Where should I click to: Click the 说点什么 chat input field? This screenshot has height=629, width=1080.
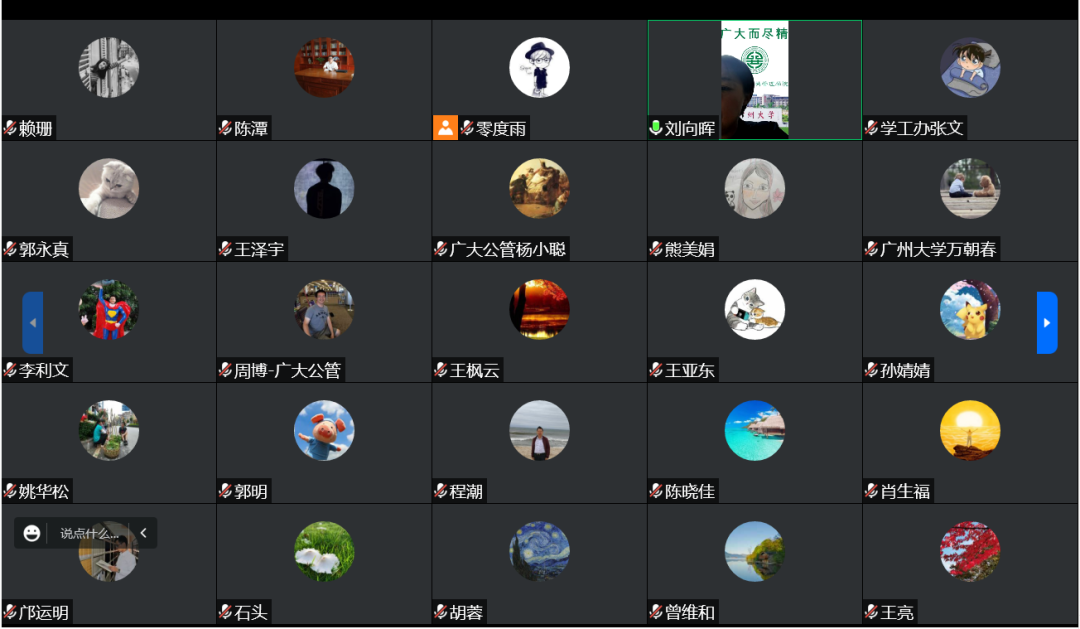(x=89, y=533)
